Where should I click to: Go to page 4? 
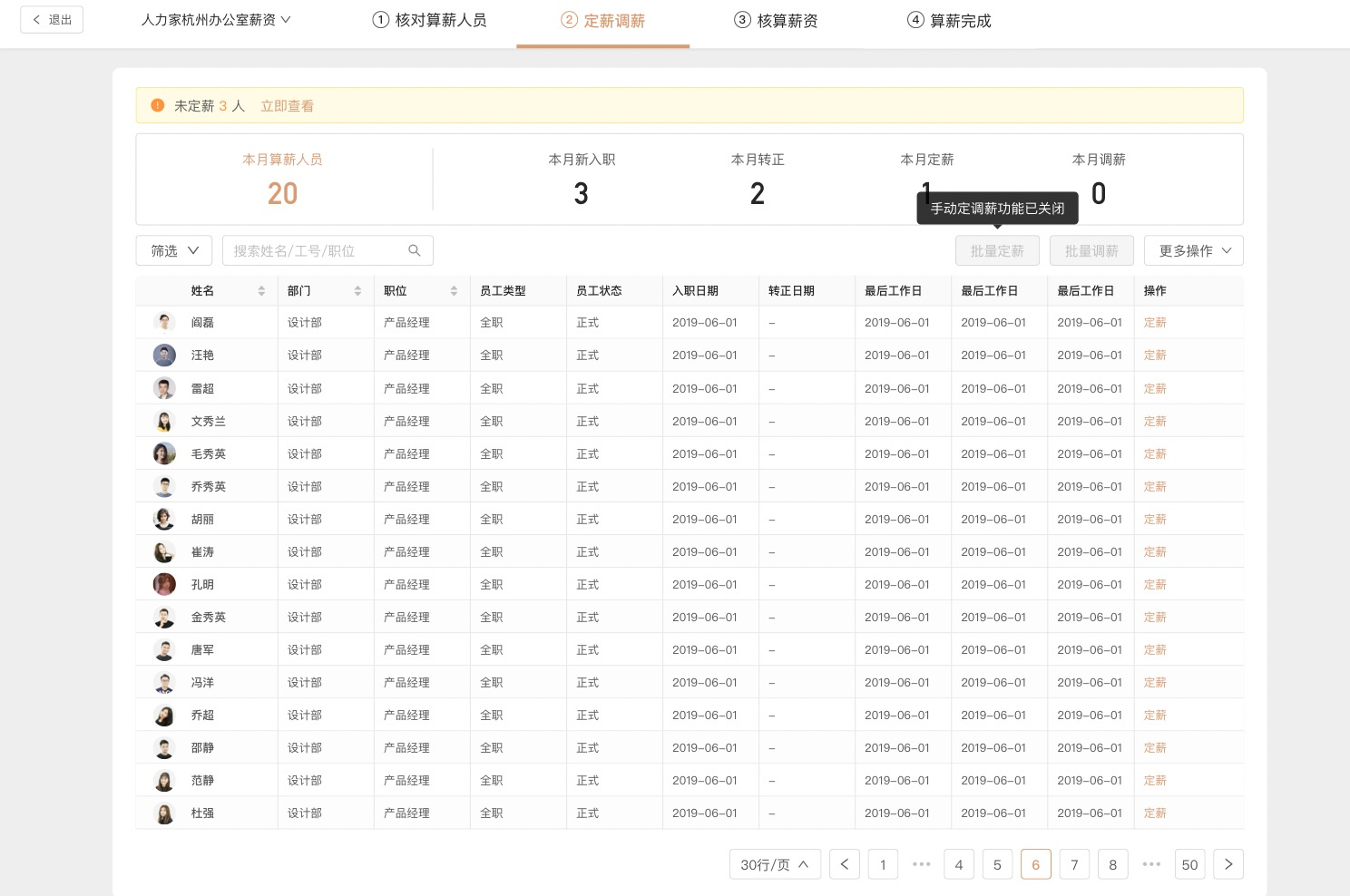pos(959,864)
